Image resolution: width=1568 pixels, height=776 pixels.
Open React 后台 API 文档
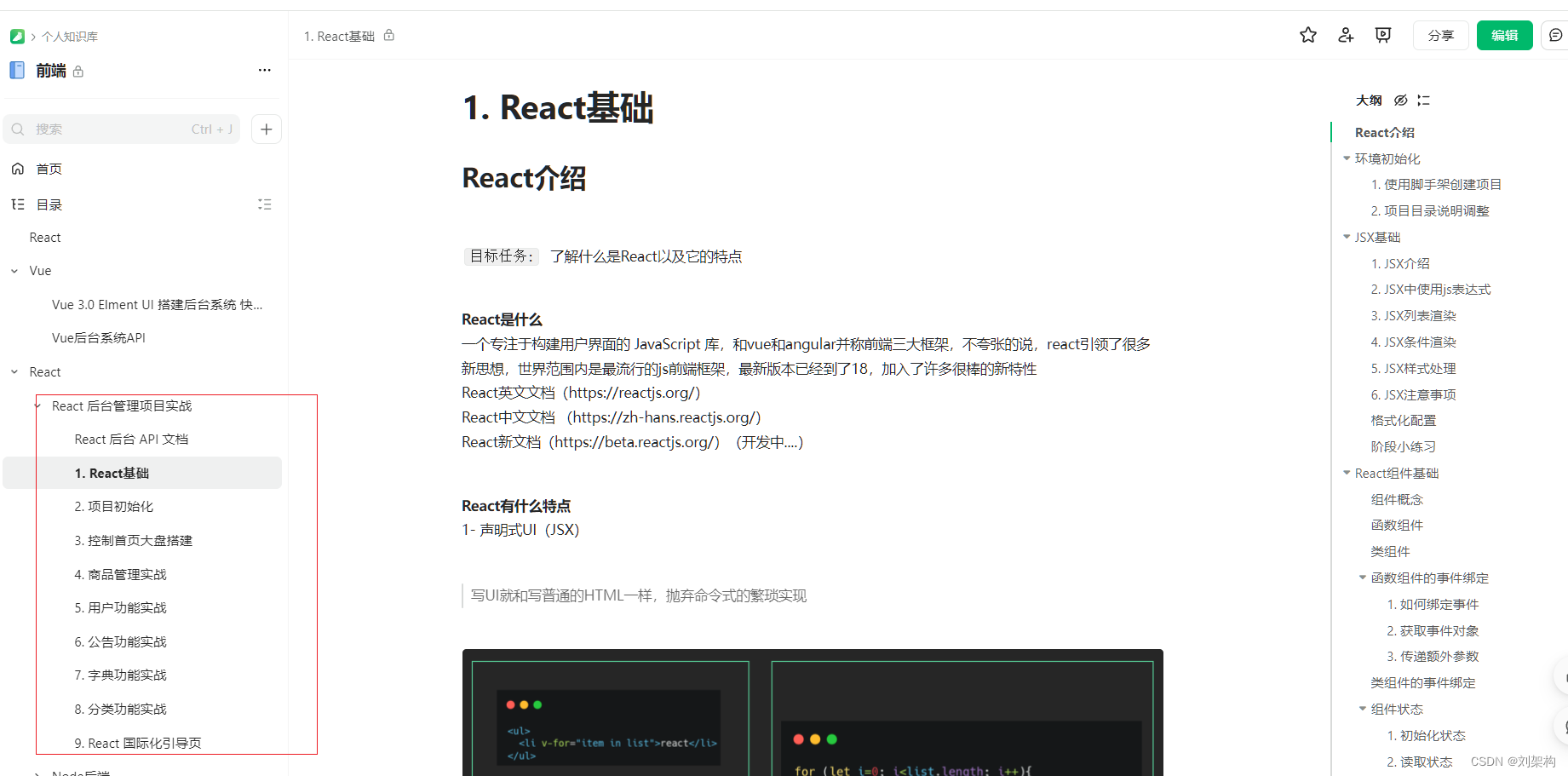click(x=131, y=440)
